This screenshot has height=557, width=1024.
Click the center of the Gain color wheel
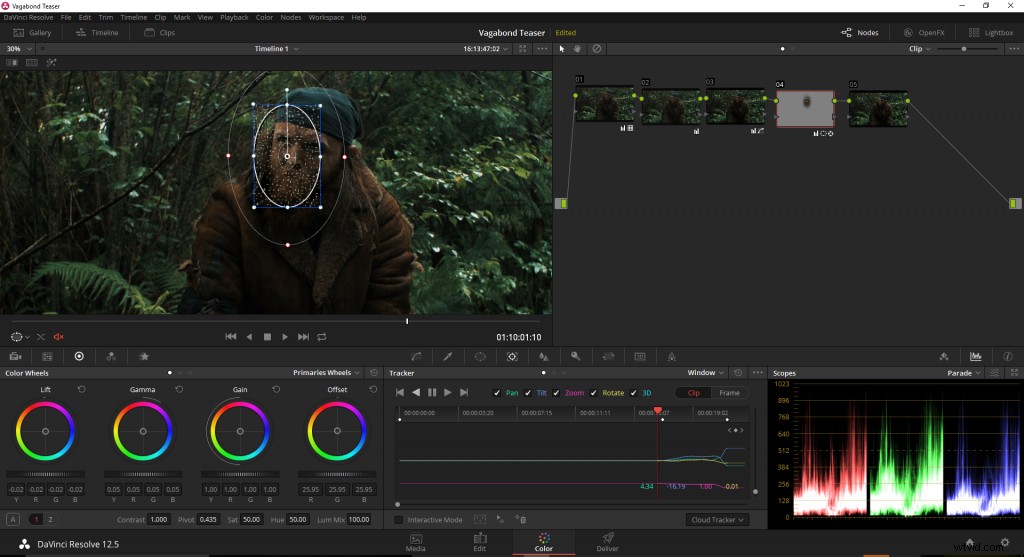coord(240,431)
